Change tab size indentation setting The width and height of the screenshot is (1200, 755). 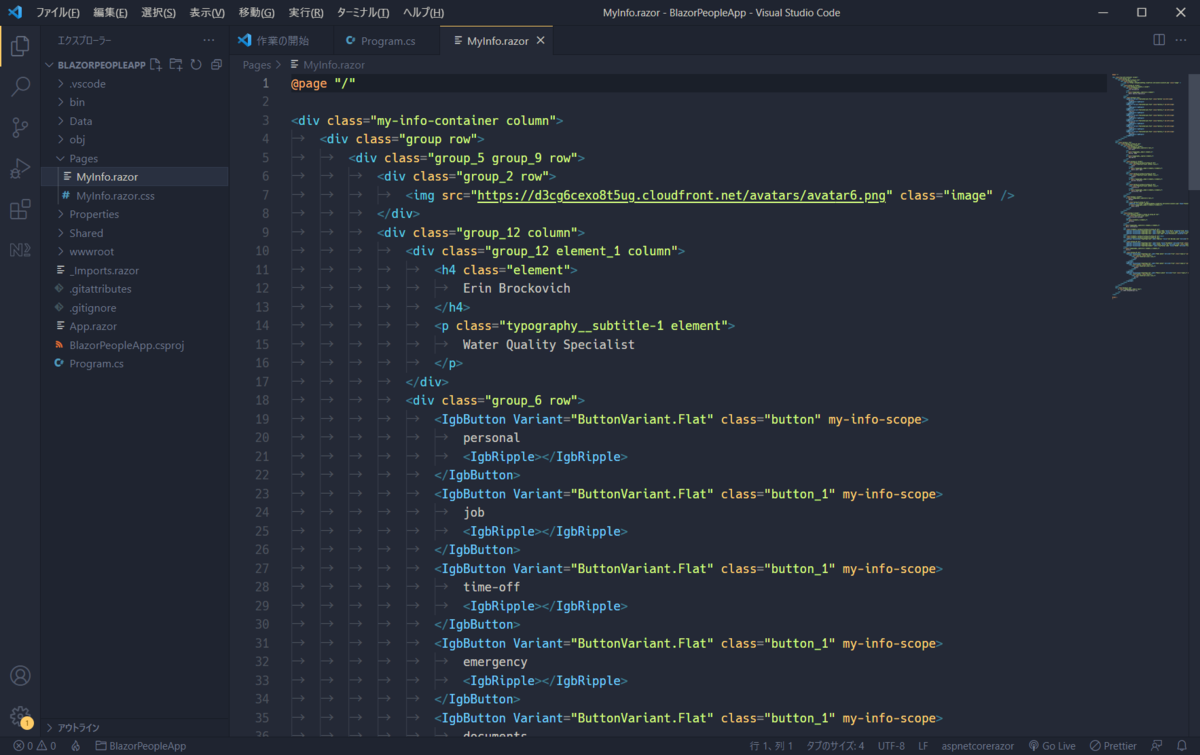[836, 746]
